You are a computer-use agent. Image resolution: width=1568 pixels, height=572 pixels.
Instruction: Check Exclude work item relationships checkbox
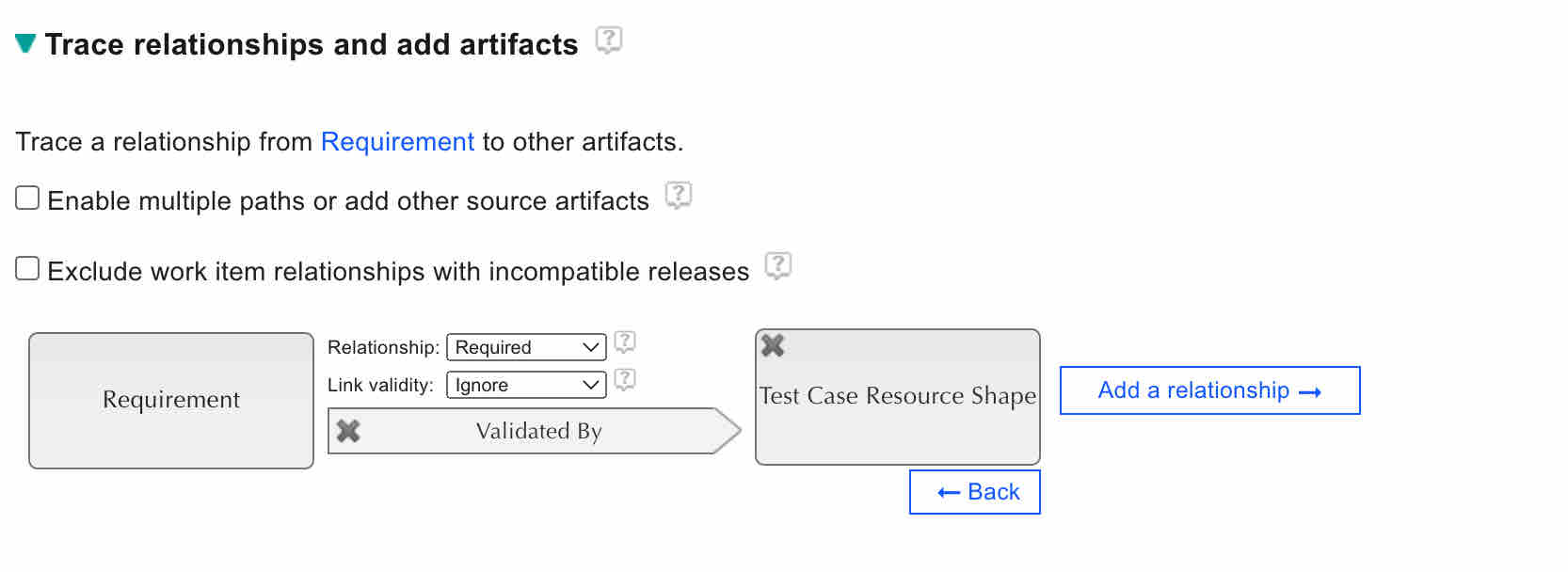(27, 268)
